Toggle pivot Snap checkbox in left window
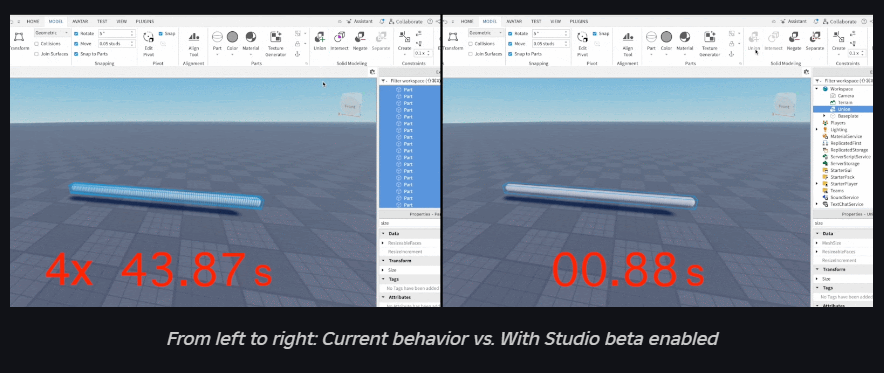884x373 pixels. click(x=161, y=33)
